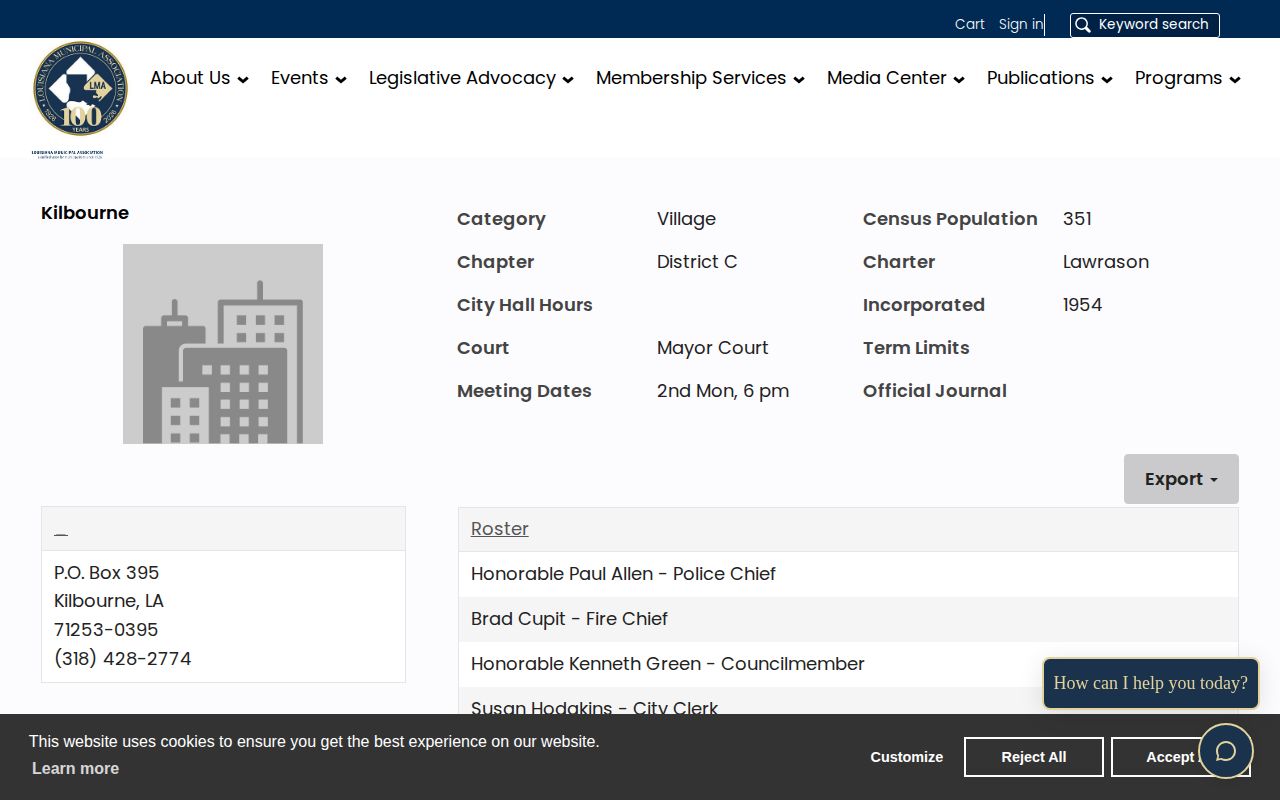
Task: Click the Incorporated value 1954
Action: [1083, 305]
